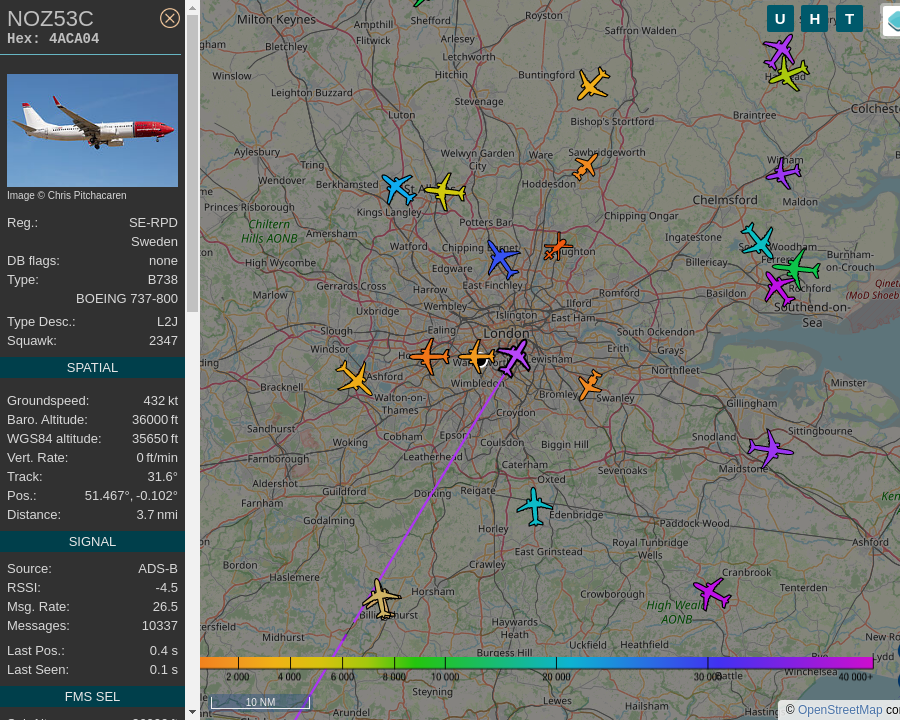Click the H map button
Viewport: 900px width, 720px height.
[x=814, y=19]
